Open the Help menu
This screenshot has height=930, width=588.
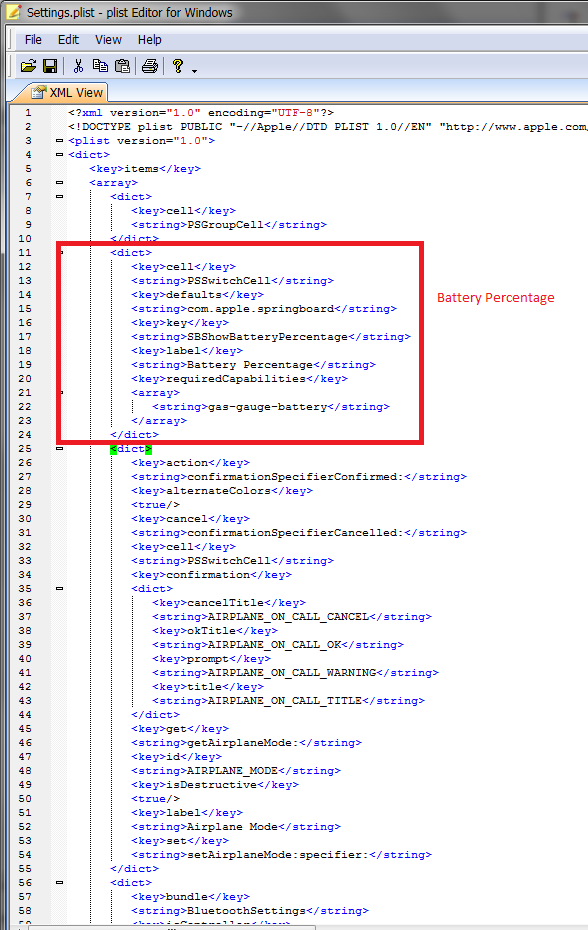(150, 40)
